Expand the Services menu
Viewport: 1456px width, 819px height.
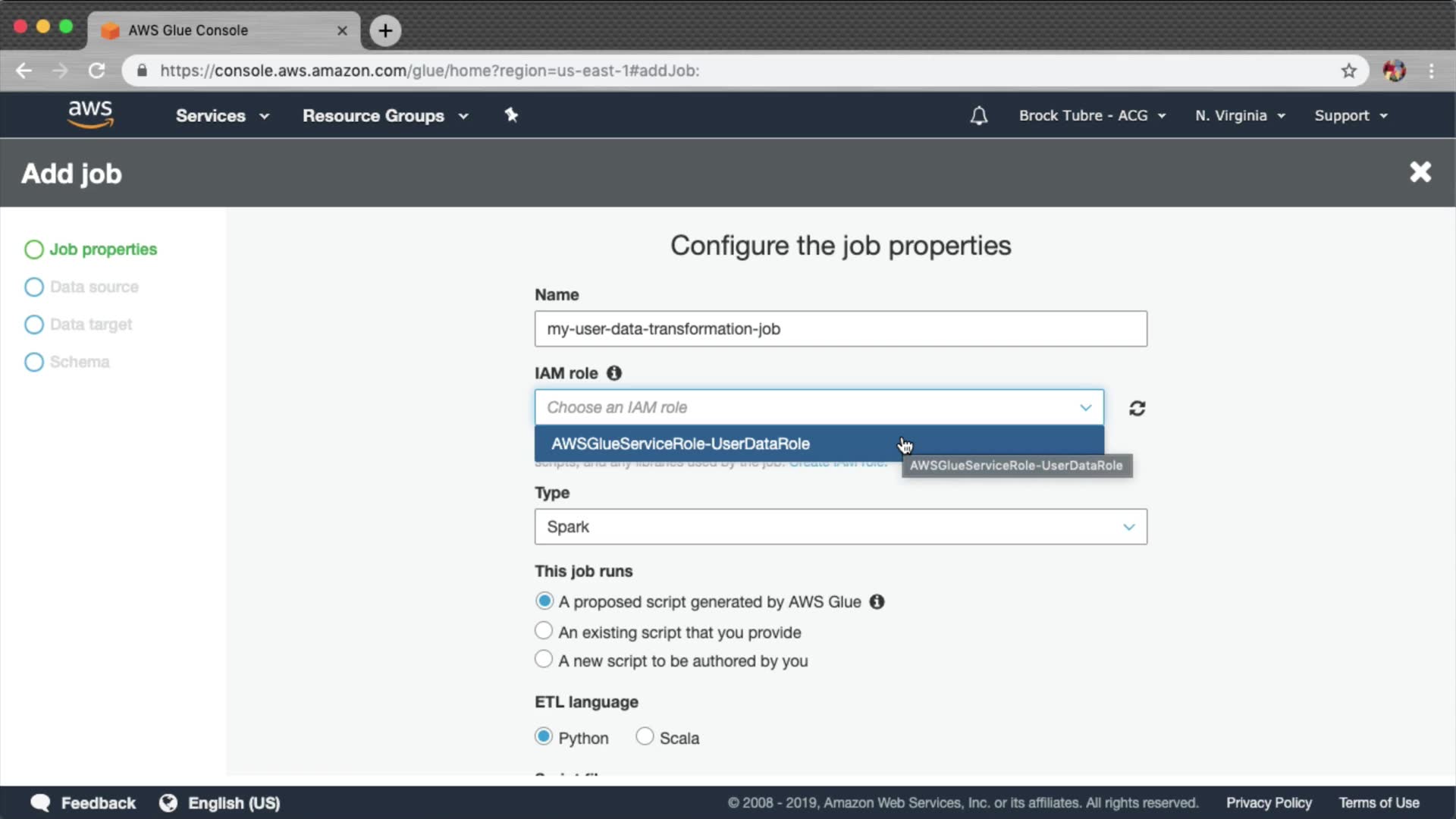(x=222, y=116)
